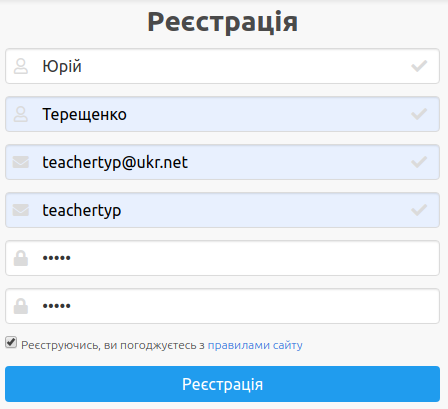Viewport: 448px width, 409px height.
Task: Focus the username field containing teachertyp
Action: point(222,210)
